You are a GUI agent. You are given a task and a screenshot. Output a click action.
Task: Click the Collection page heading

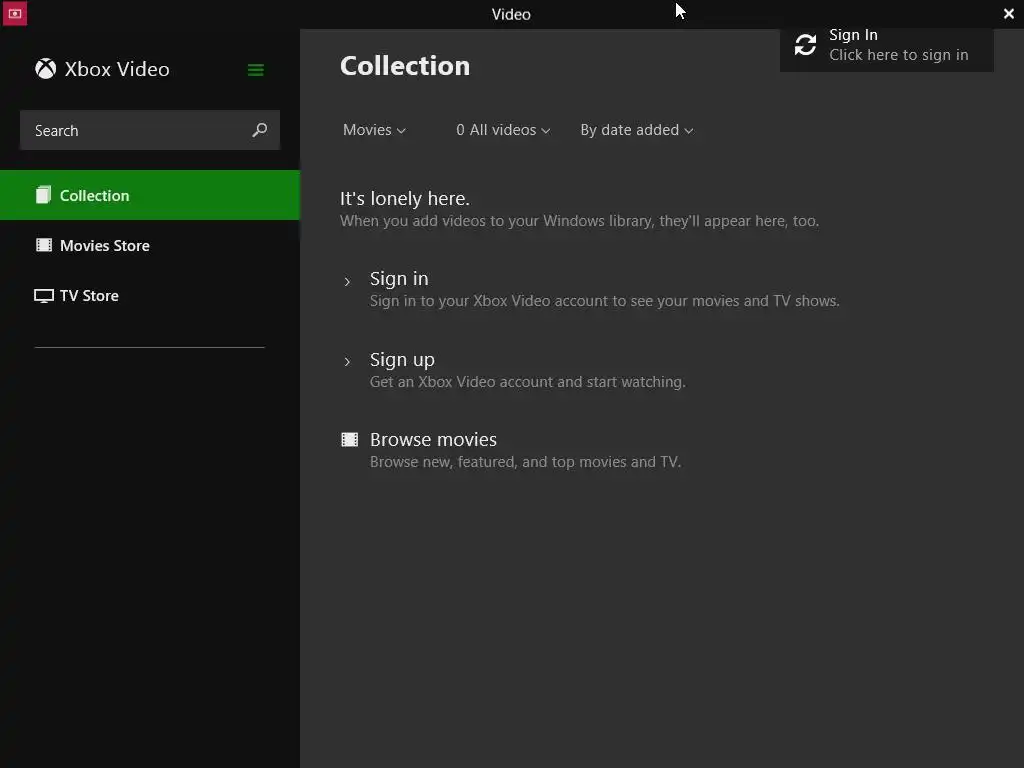[x=405, y=66]
